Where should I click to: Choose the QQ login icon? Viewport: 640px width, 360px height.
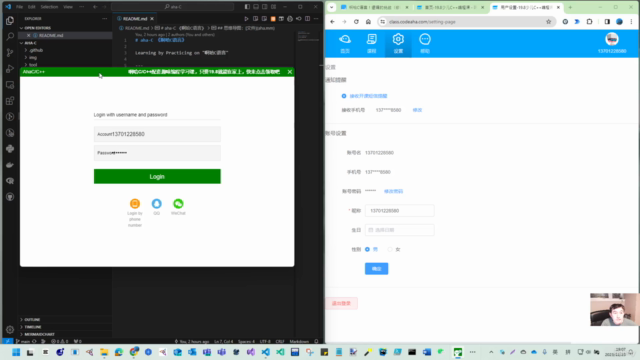156,203
